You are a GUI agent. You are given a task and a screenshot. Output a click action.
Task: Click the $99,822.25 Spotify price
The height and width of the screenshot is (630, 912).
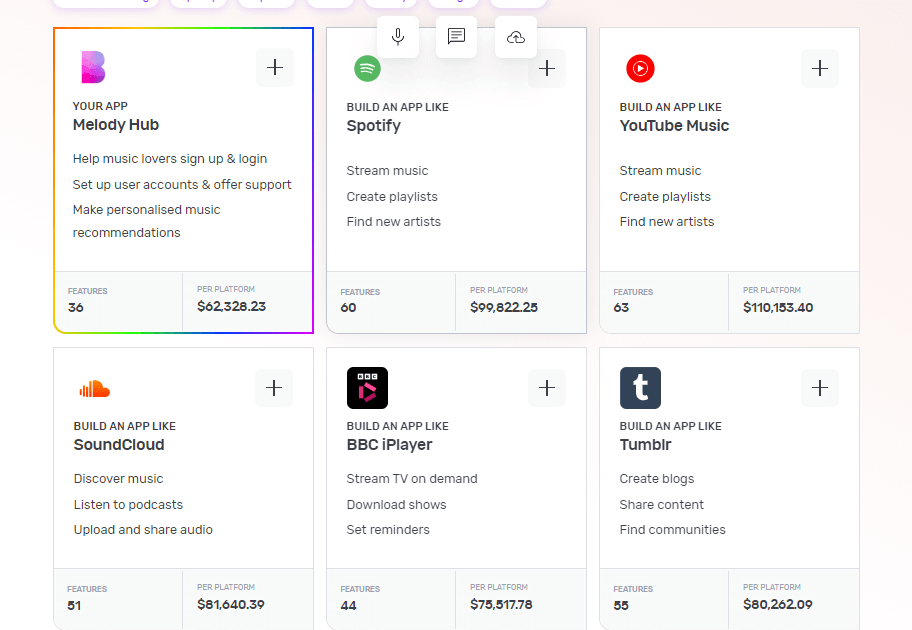coord(504,307)
